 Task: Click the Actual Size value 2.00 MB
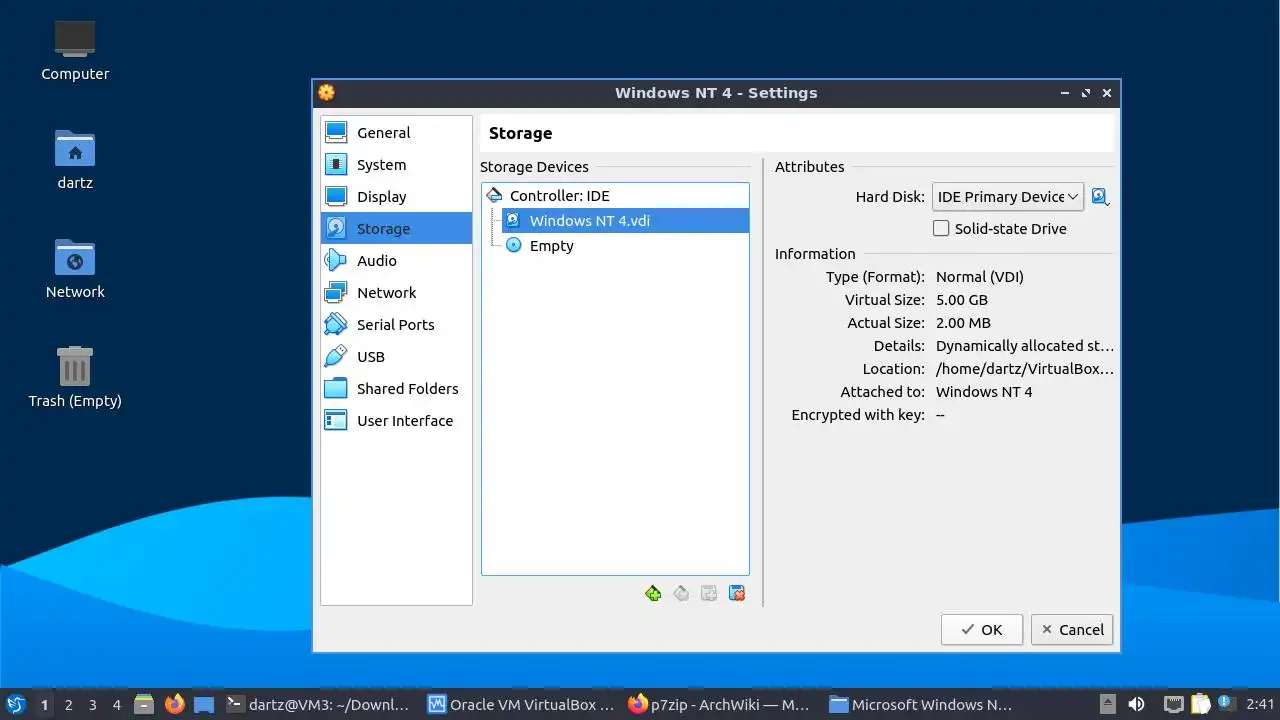[x=963, y=322]
